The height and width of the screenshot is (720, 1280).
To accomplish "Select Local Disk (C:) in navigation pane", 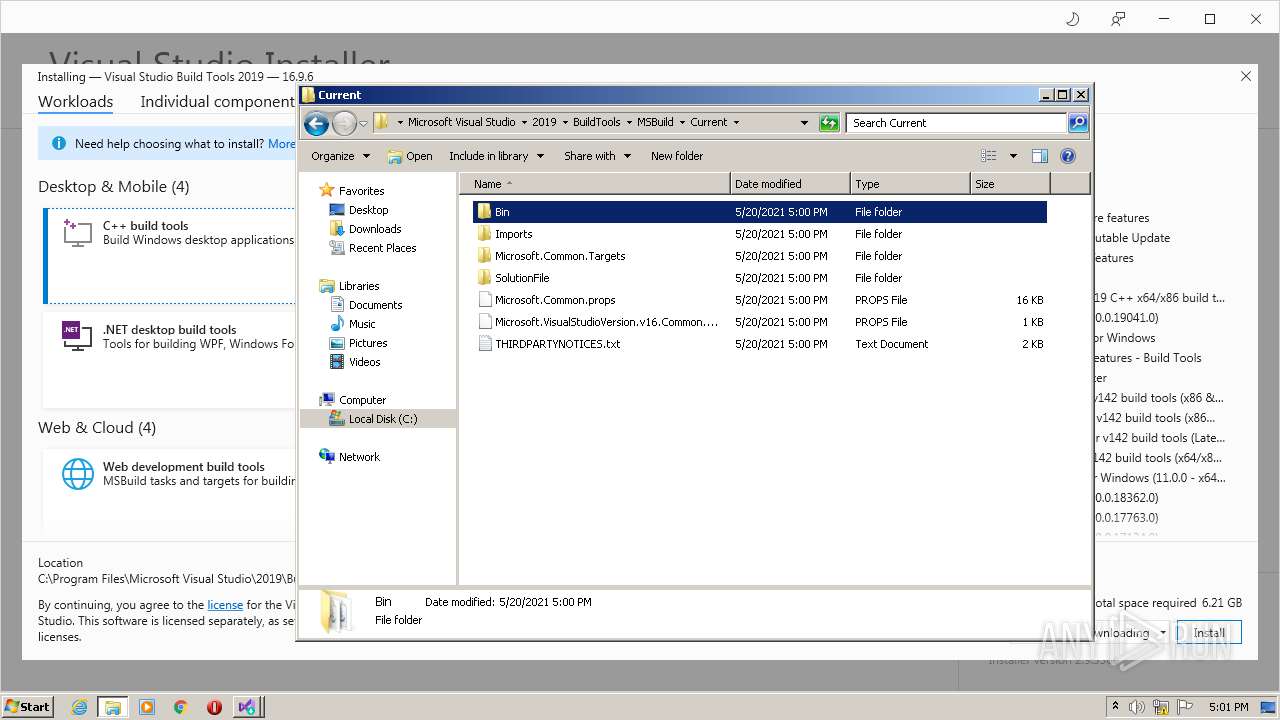I will click(x=378, y=419).
